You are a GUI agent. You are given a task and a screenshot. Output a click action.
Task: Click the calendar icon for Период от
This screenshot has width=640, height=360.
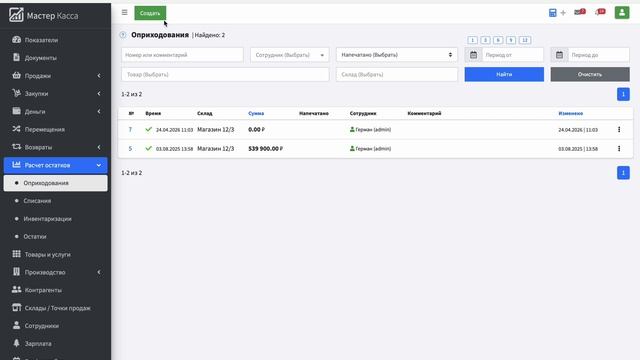473,55
